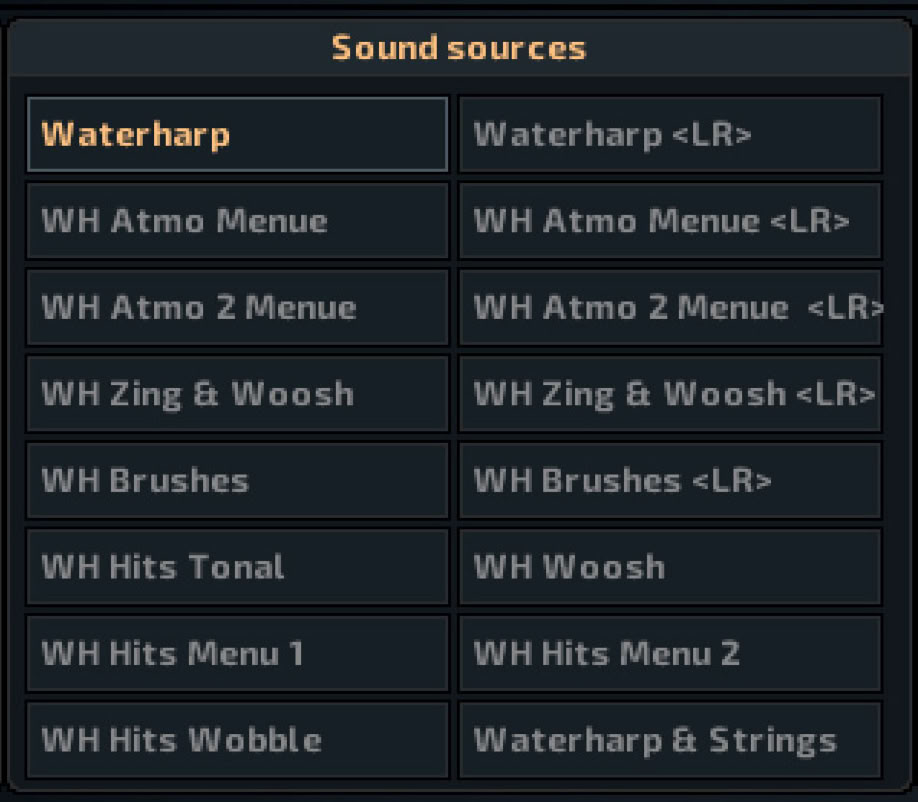
Task: Select WH Atmo Menue source
Action: (238, 221)
